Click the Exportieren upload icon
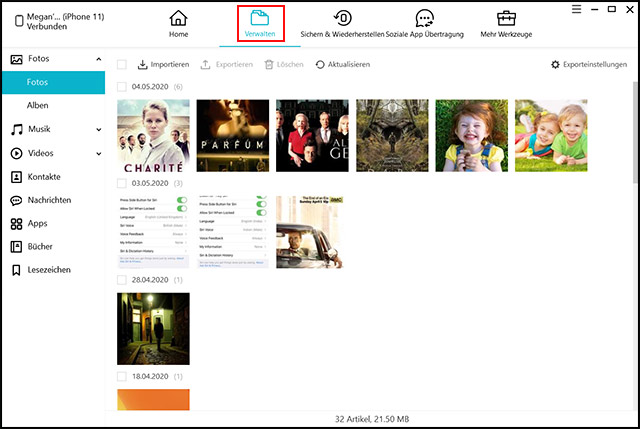 pos(205,64)
